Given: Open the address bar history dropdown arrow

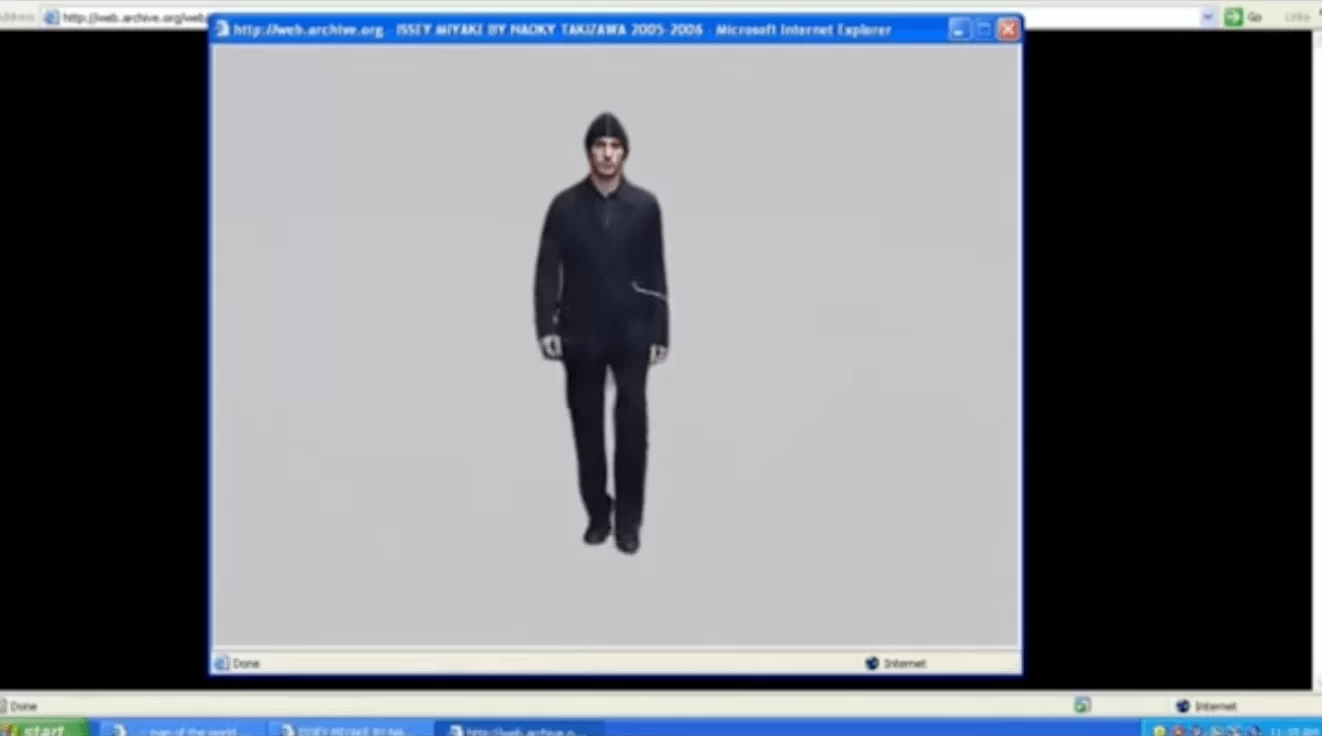Looking at the screenshot, I should [1207, 17].
